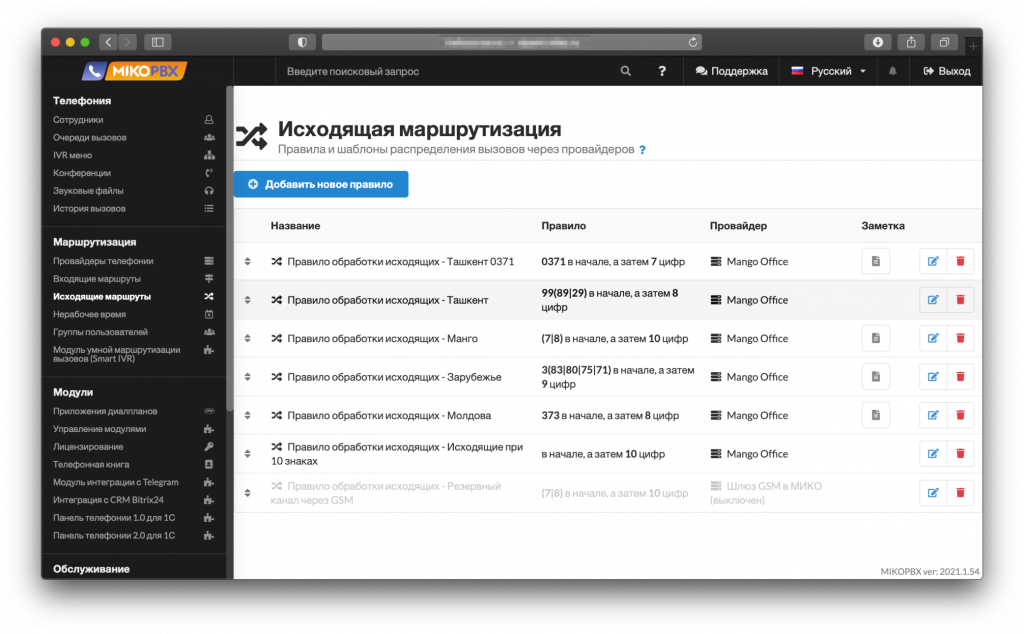Focus the Введите поисковый запрос search field
The height and width of the screenshot is (634, 1024).
pyautogui.click(x=440, y=72)
